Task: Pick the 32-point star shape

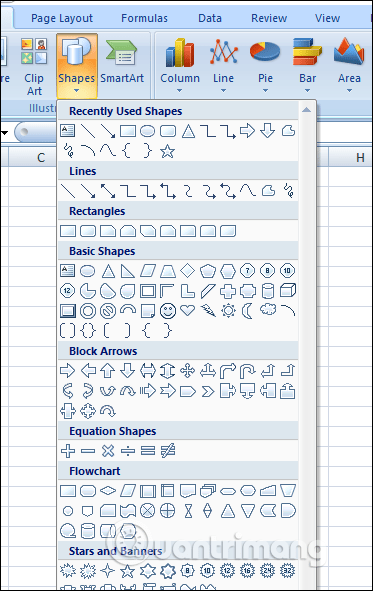Action: click(287, 571)
